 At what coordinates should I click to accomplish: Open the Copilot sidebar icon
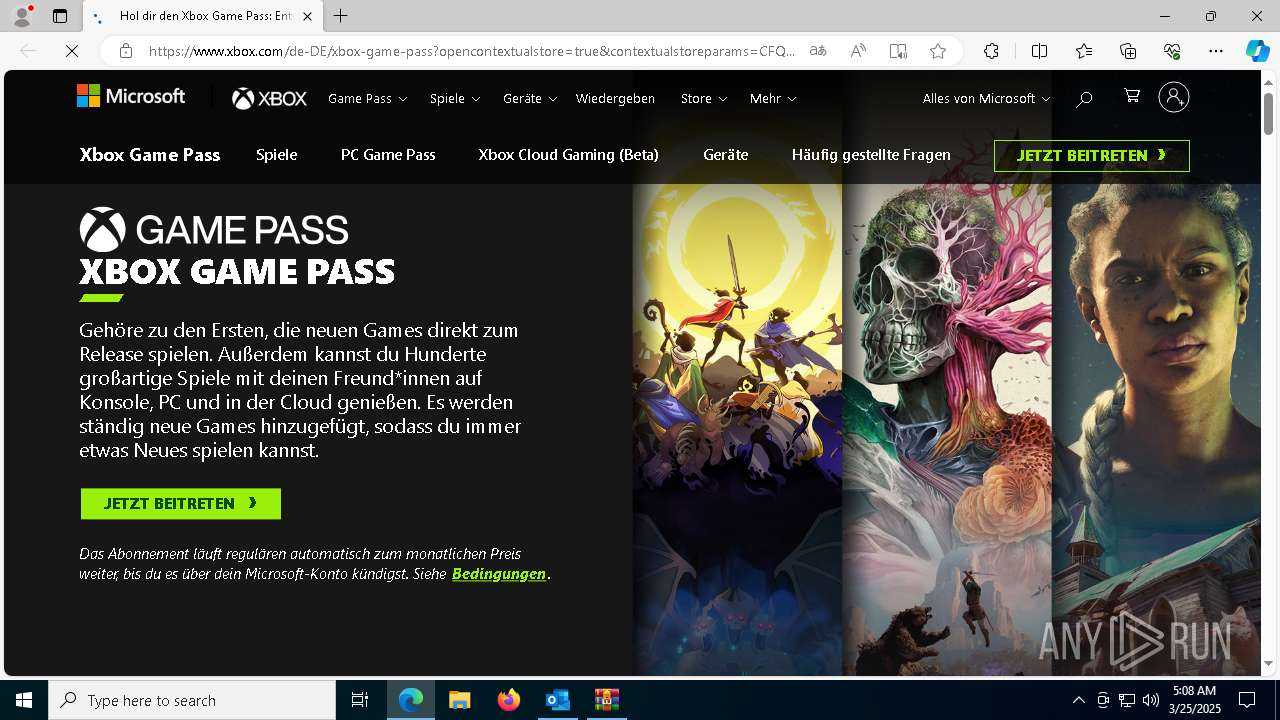[x=1257, y=51]
